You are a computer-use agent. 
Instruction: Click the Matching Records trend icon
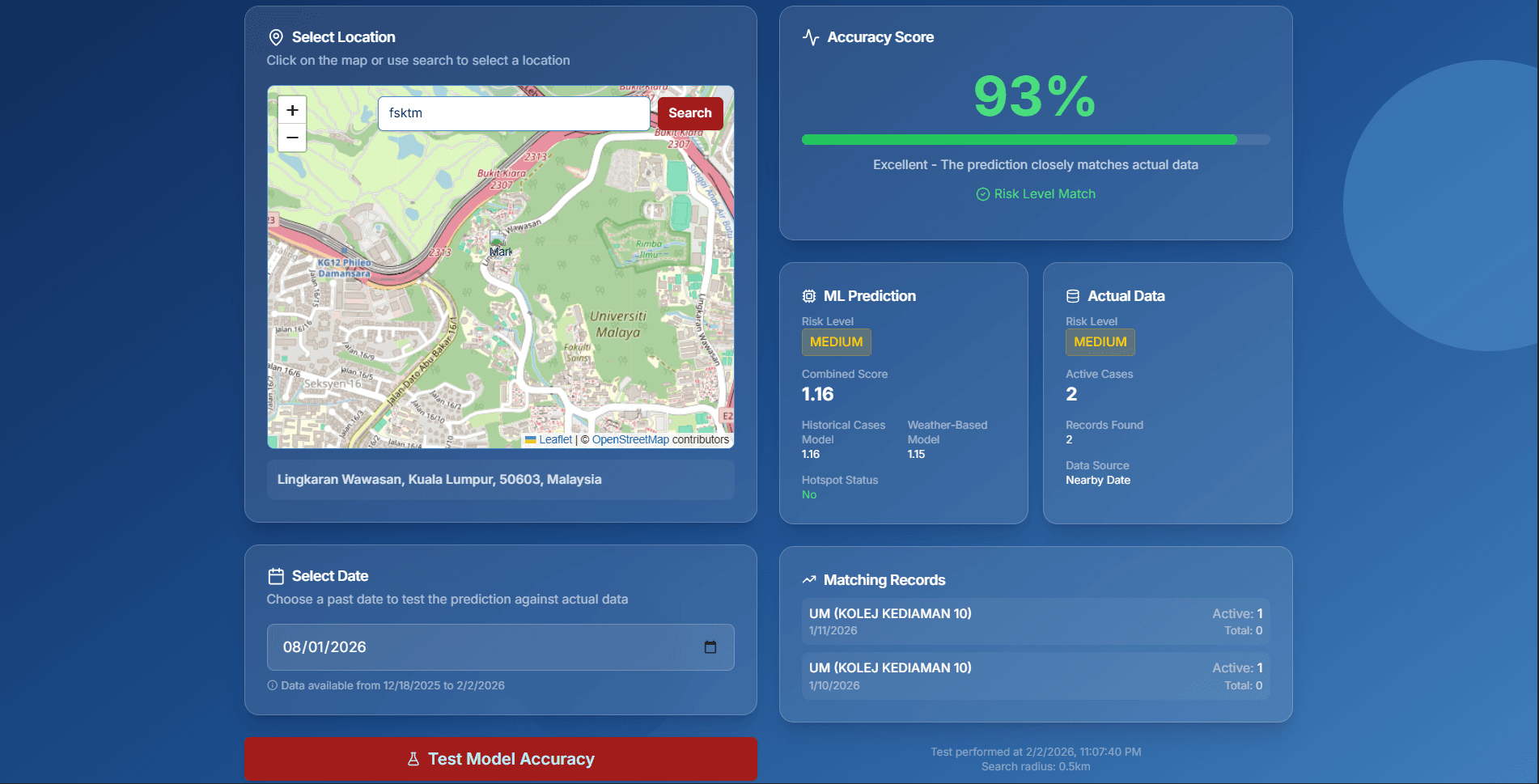point(808,578)
